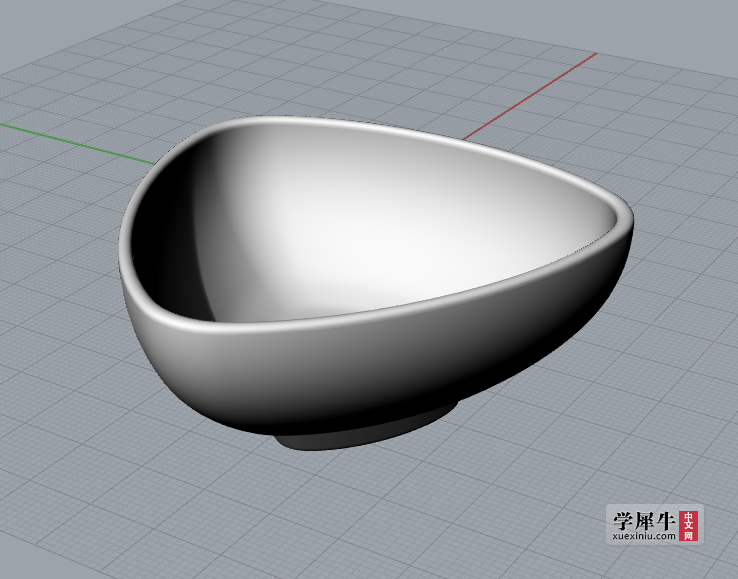Click the green Y-axis line

click(78, 144)
